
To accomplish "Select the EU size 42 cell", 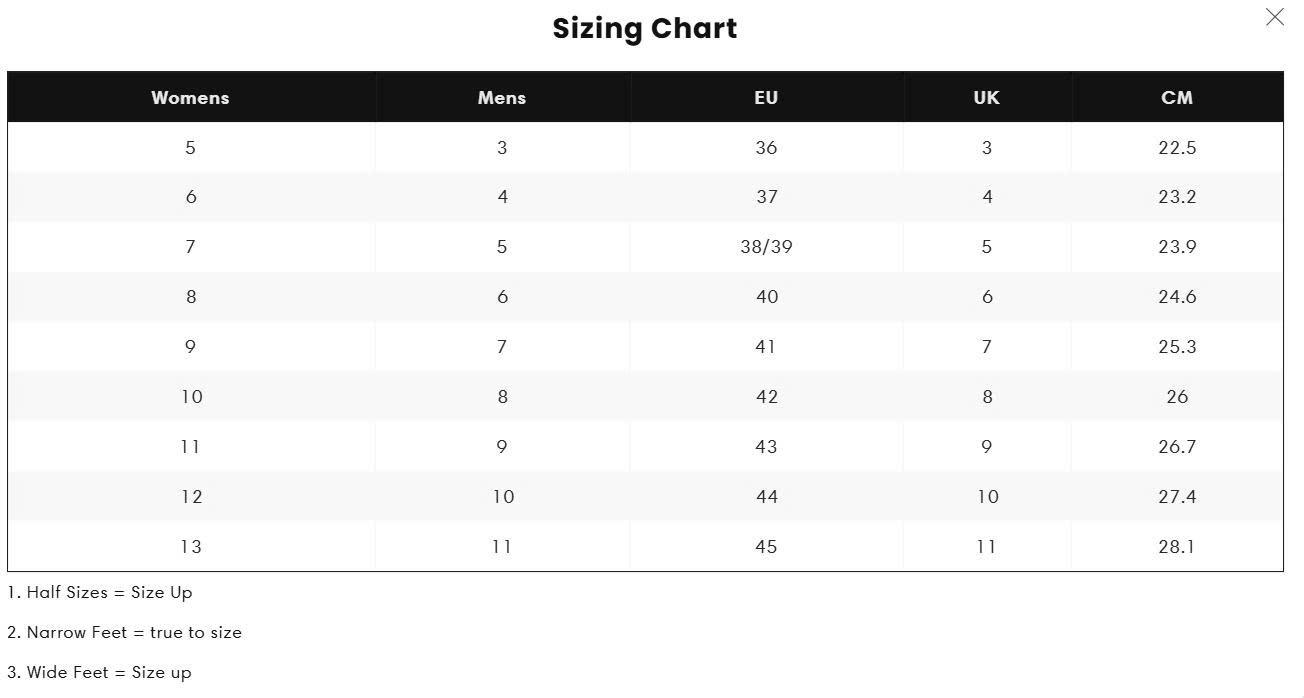I will (766, 397).
